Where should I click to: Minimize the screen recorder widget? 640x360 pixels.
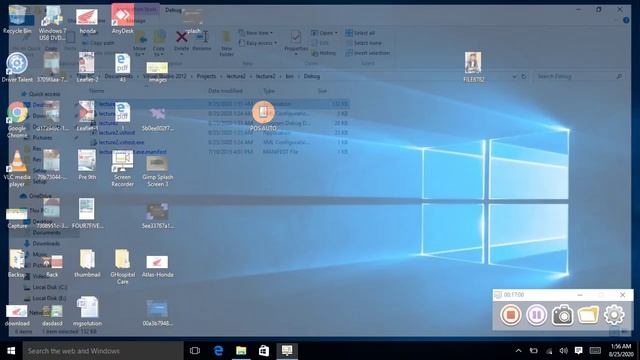pyautogui.click(x=580, y=295)
